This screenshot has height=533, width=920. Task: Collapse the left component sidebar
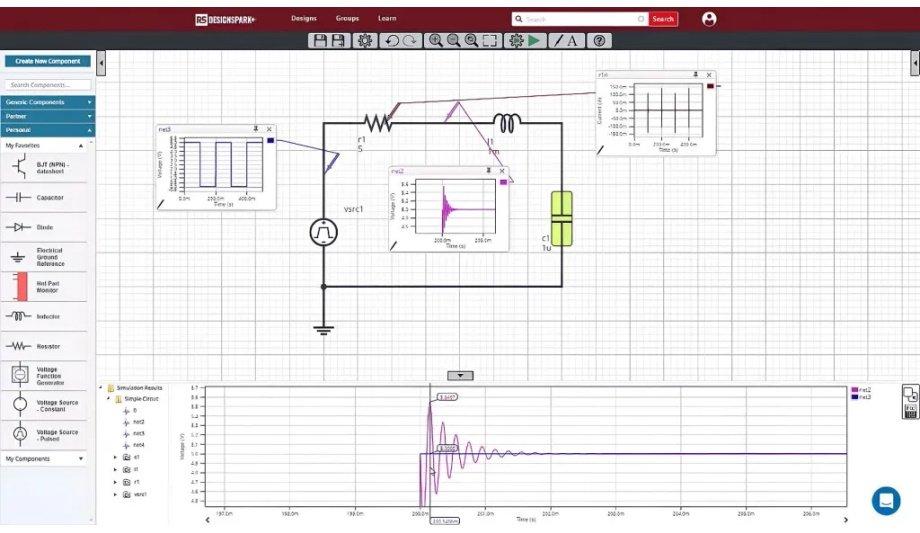click(x=101, y=63)
